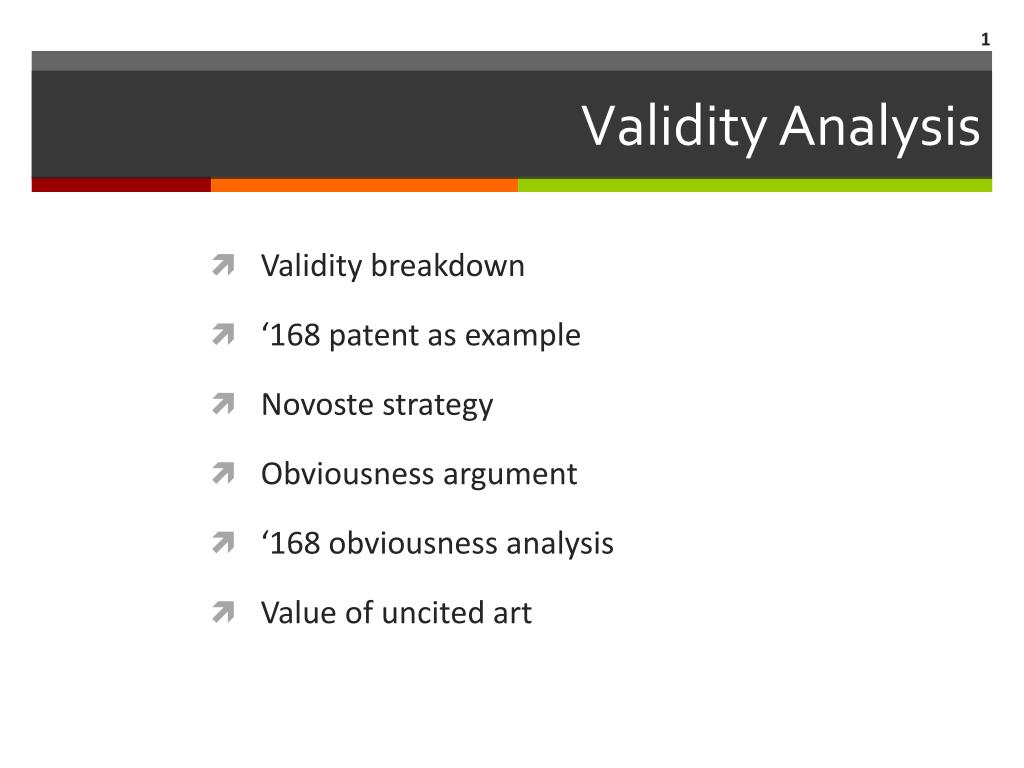Image resolution: width=1024 pixels, height=768 pixels.
Task: Click the arrow bullet beside Validity breakdown
Action: point(223,265)
